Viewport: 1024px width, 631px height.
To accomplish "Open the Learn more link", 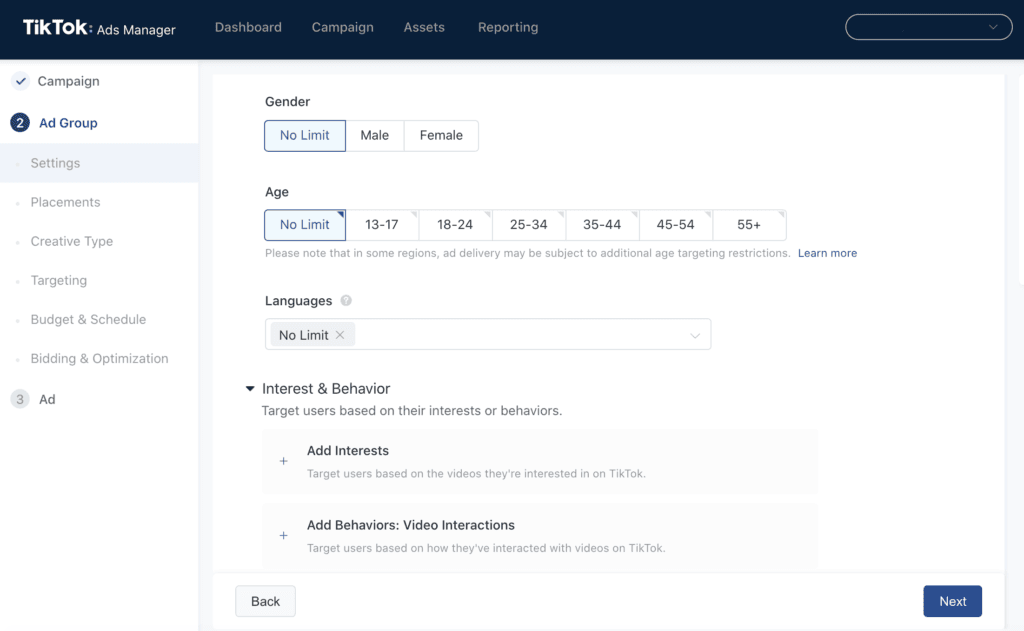I will pyautogui.click(x=827, y=253).
